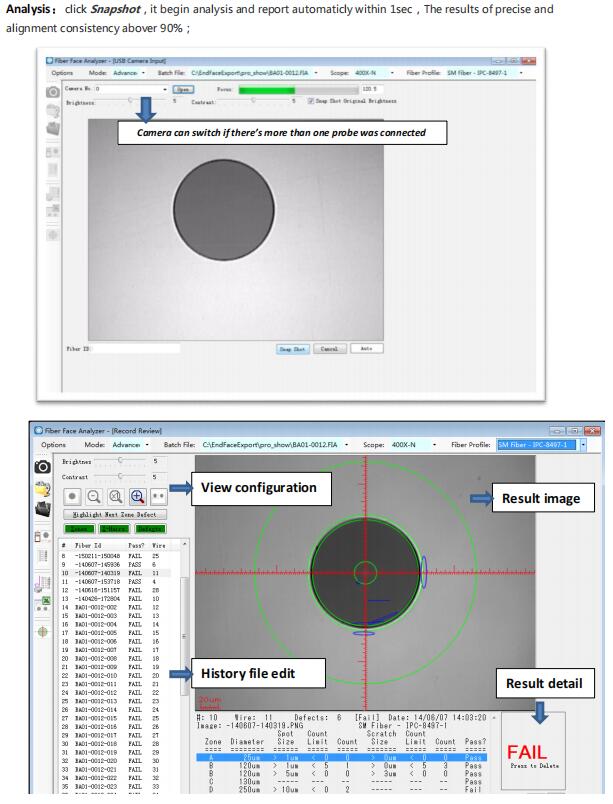Click green Excel export icon in Record Review sidebar
The image size is (613, 804).
pos(43,604)
